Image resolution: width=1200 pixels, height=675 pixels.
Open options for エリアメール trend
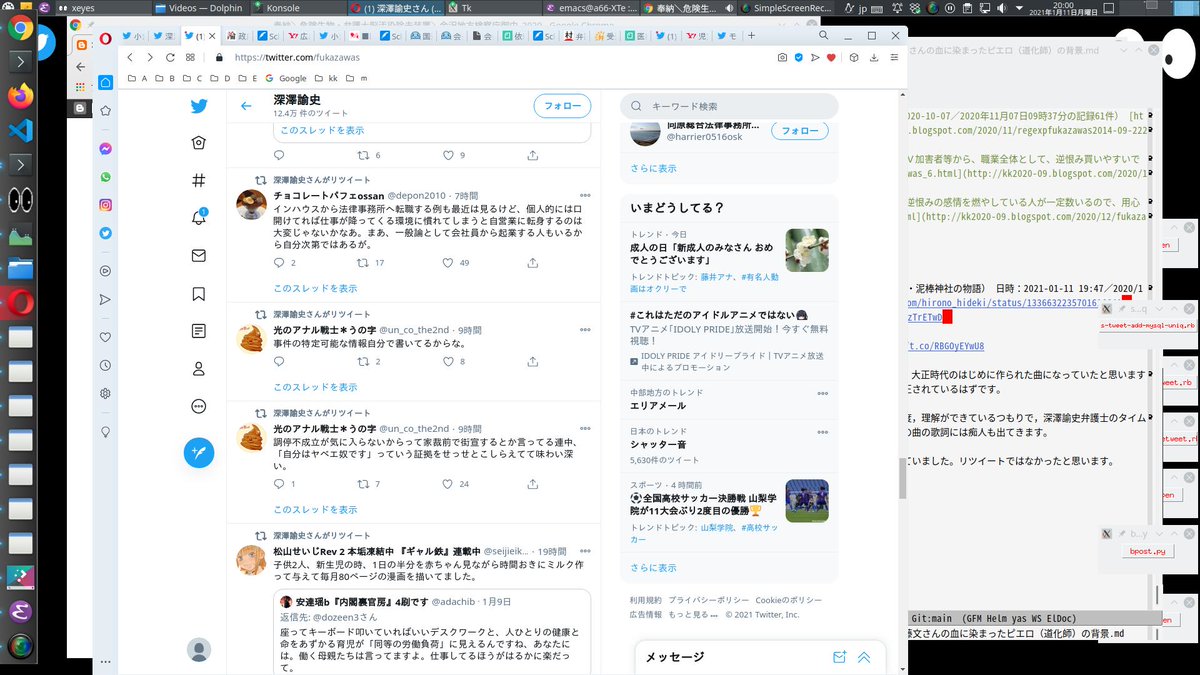(823, 393)
